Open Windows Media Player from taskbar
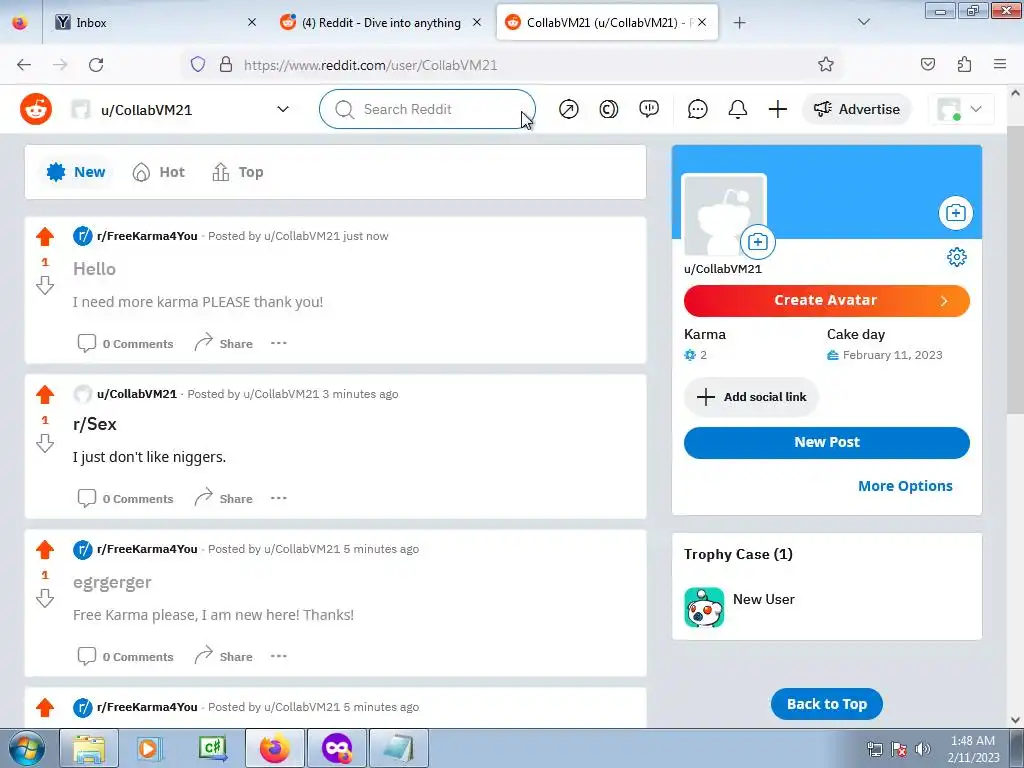This screenshot has width=1024, height=768. pos(148,748)
